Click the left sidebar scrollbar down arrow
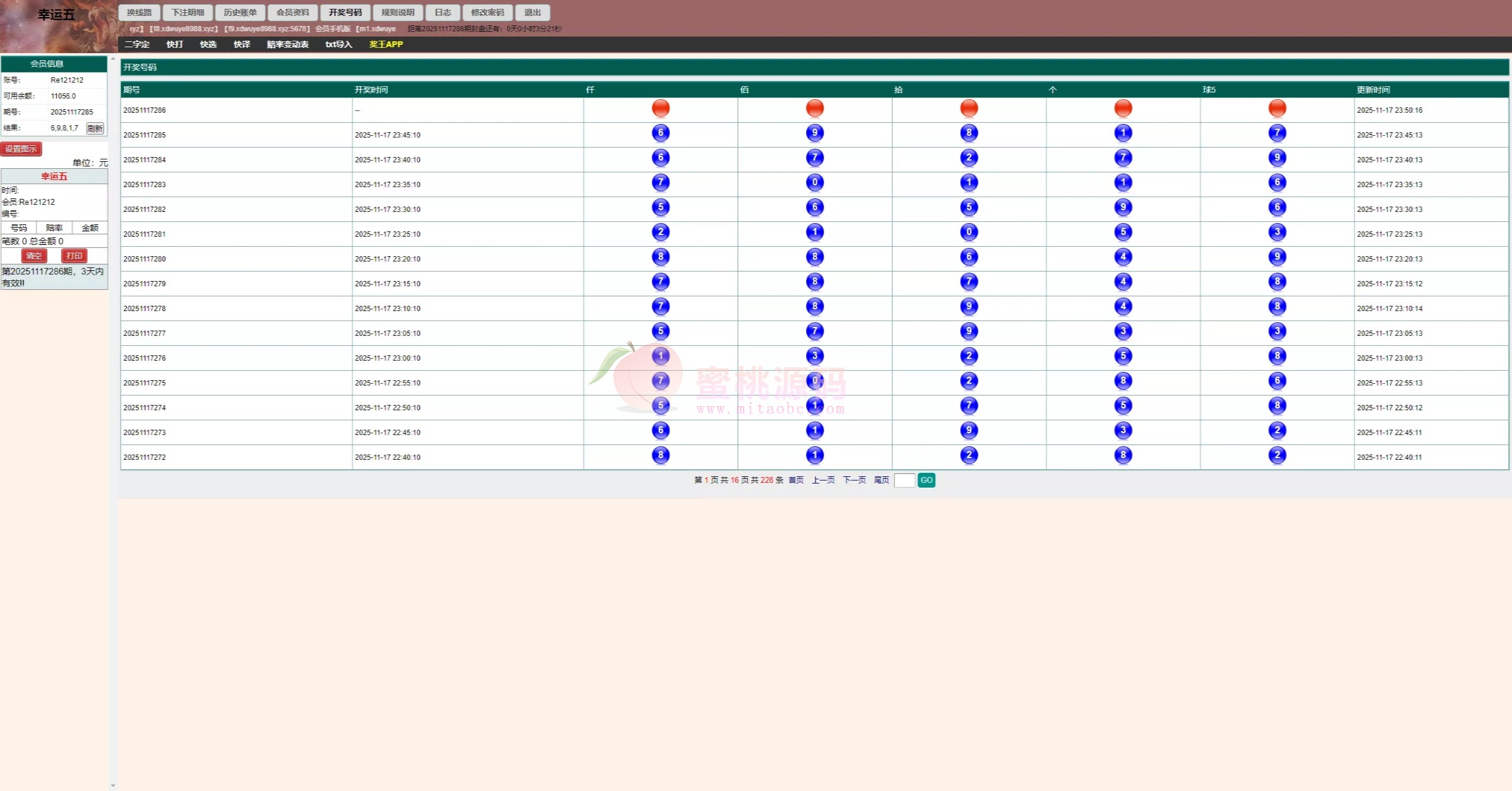This screenshot has height=791, width=1512. pyautogui.click(x=113, y=786)
